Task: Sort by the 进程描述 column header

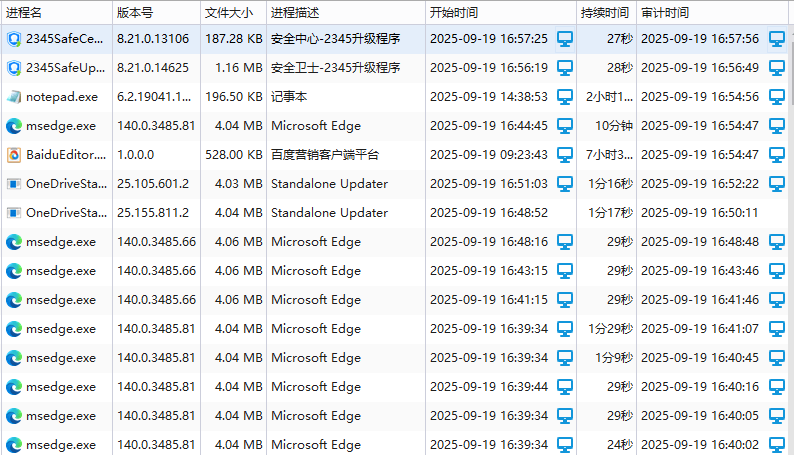Action: point(346,13)
